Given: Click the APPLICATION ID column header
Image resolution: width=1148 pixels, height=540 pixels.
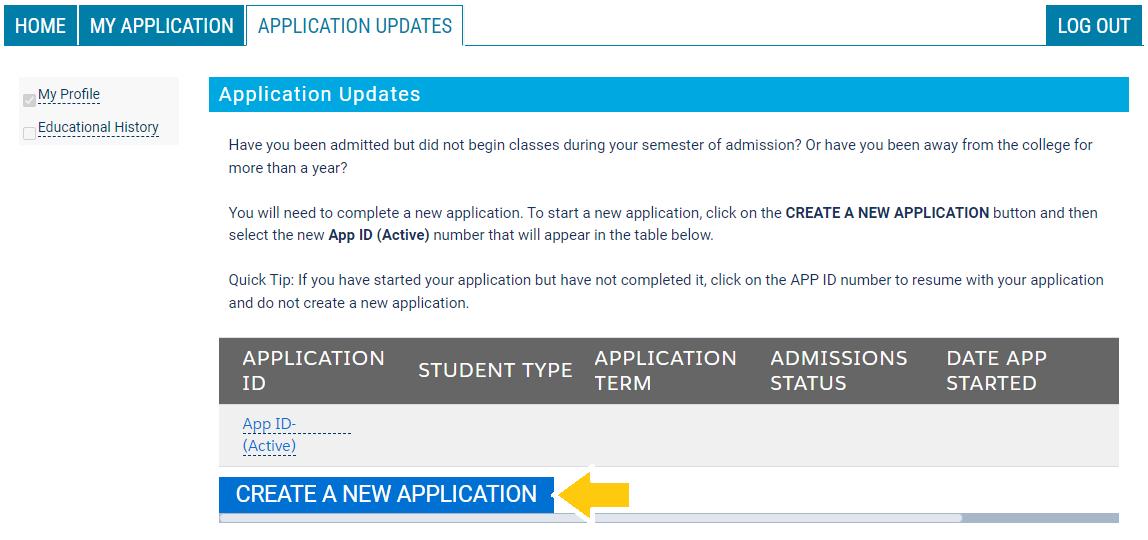Looking at the screenshot, I should 313,370.
